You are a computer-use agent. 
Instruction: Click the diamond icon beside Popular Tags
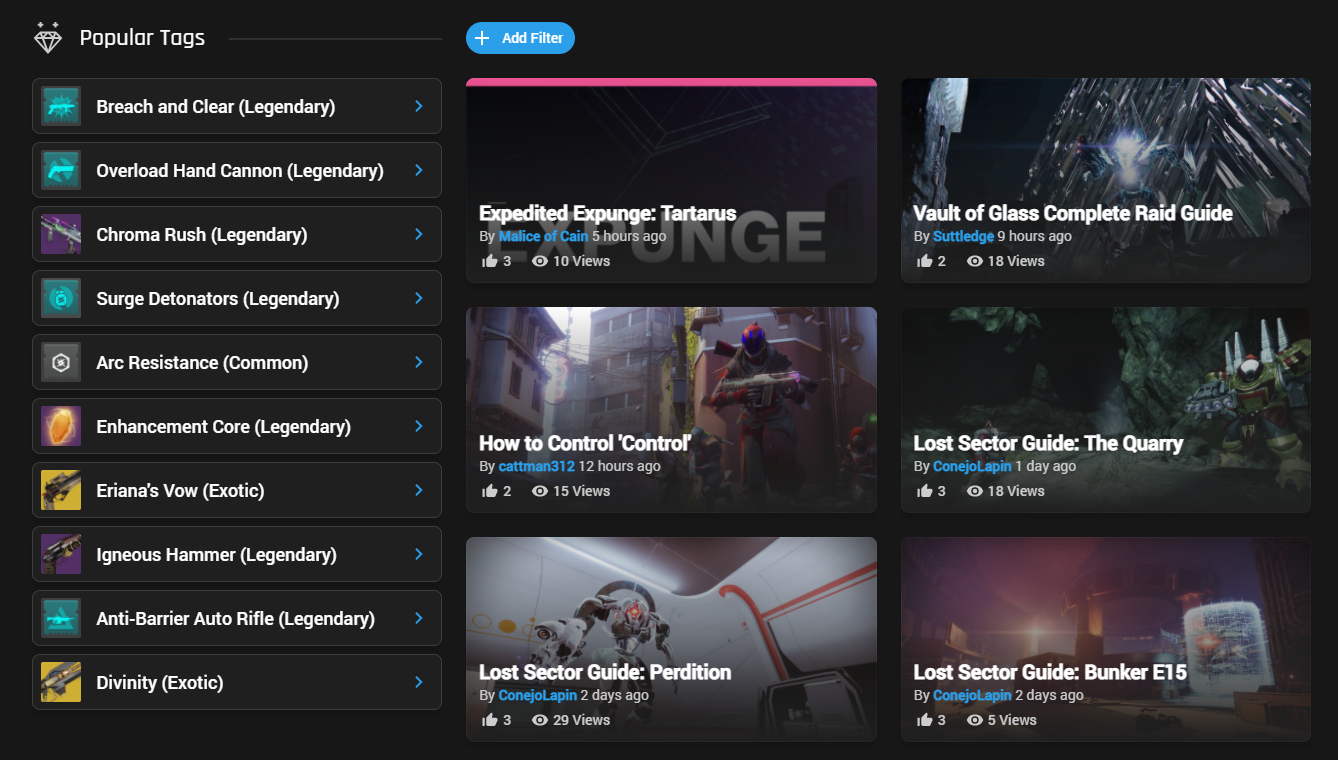(x=48, y=37)
